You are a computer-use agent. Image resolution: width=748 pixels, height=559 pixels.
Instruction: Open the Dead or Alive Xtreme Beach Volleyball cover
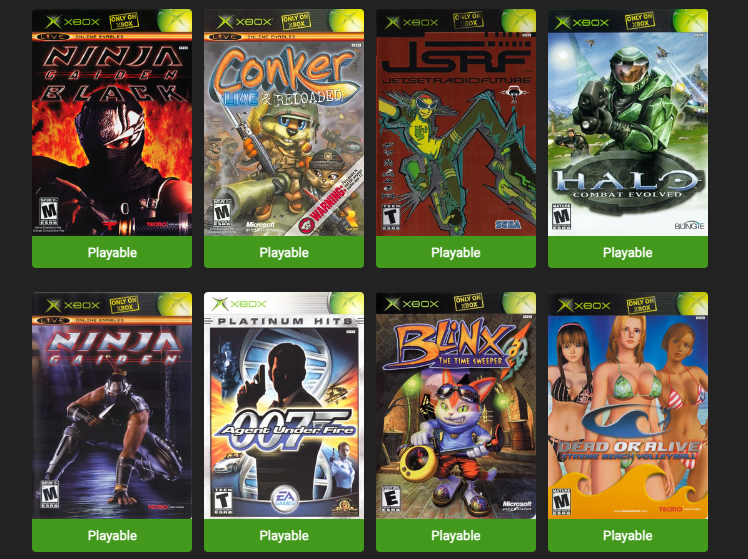tap(628, 405)
